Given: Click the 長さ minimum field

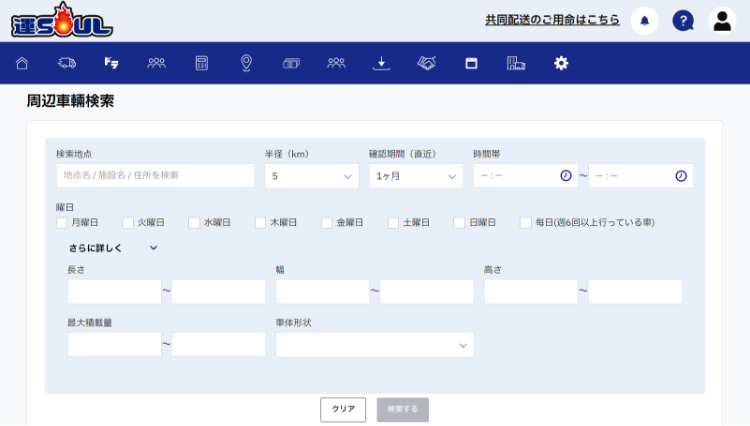Looking at the screenshot, I should 114,292.
